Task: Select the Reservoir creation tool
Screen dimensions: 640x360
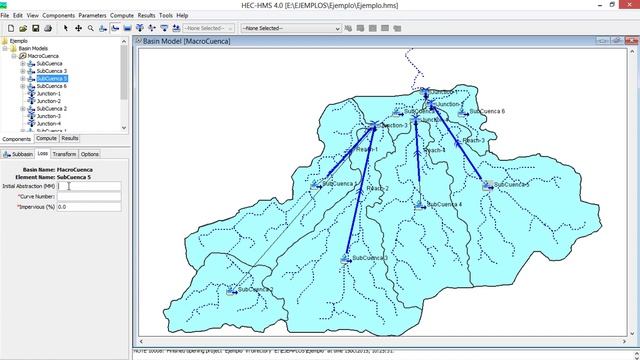Action: (127, 28)
